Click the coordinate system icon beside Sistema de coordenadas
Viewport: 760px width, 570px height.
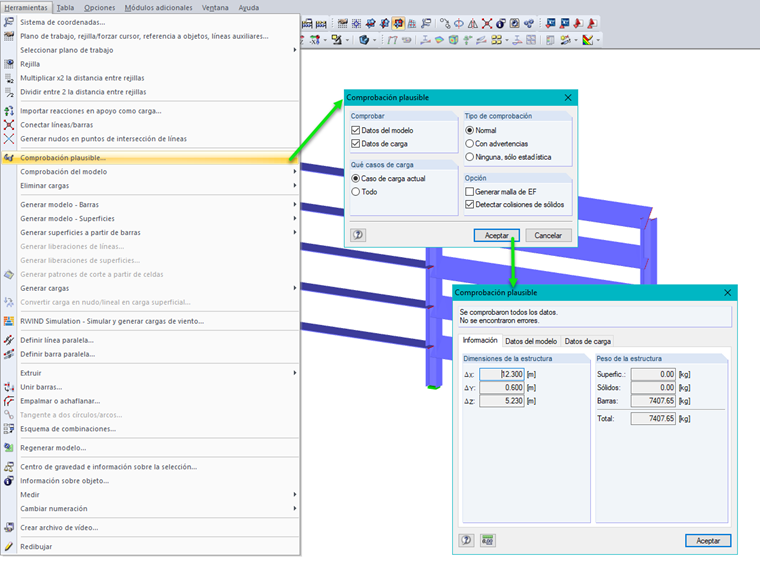tap(9, 22)
